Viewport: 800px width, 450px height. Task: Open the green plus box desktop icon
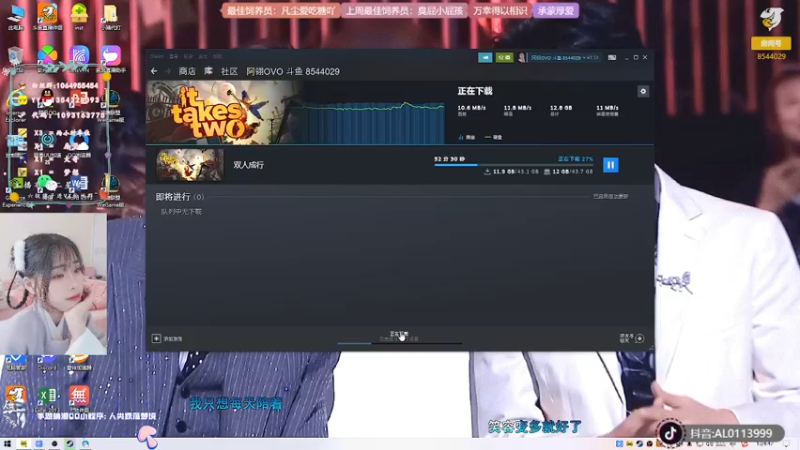79,16
